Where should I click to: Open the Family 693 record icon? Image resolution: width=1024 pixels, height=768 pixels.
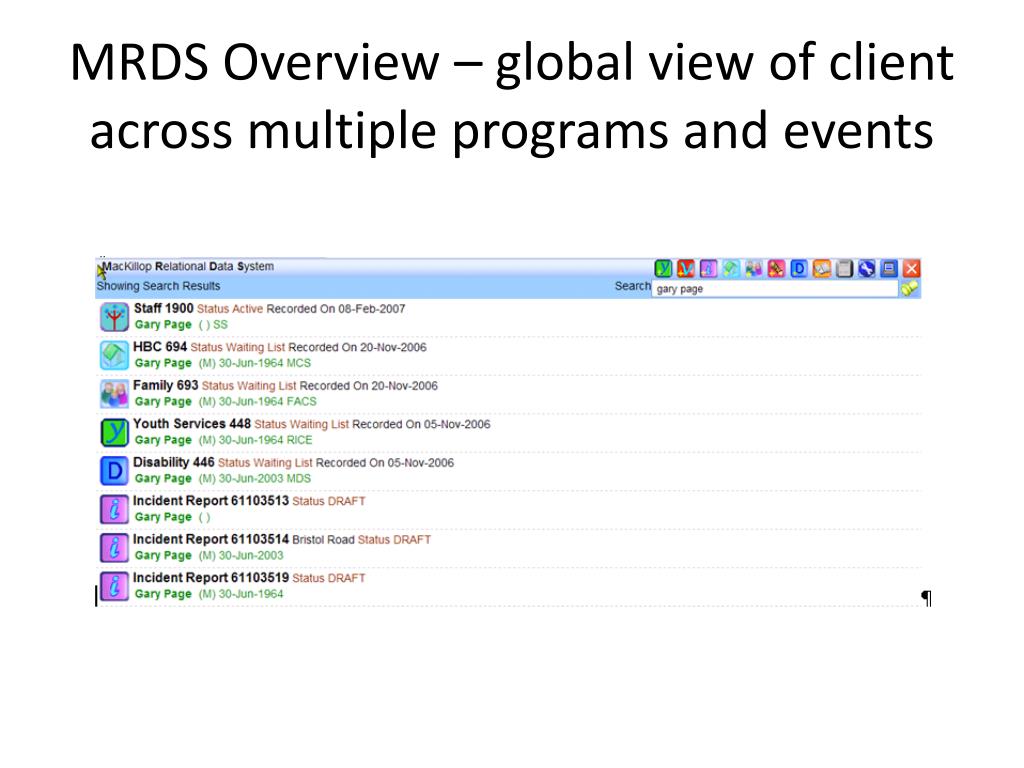pos(114,394)
